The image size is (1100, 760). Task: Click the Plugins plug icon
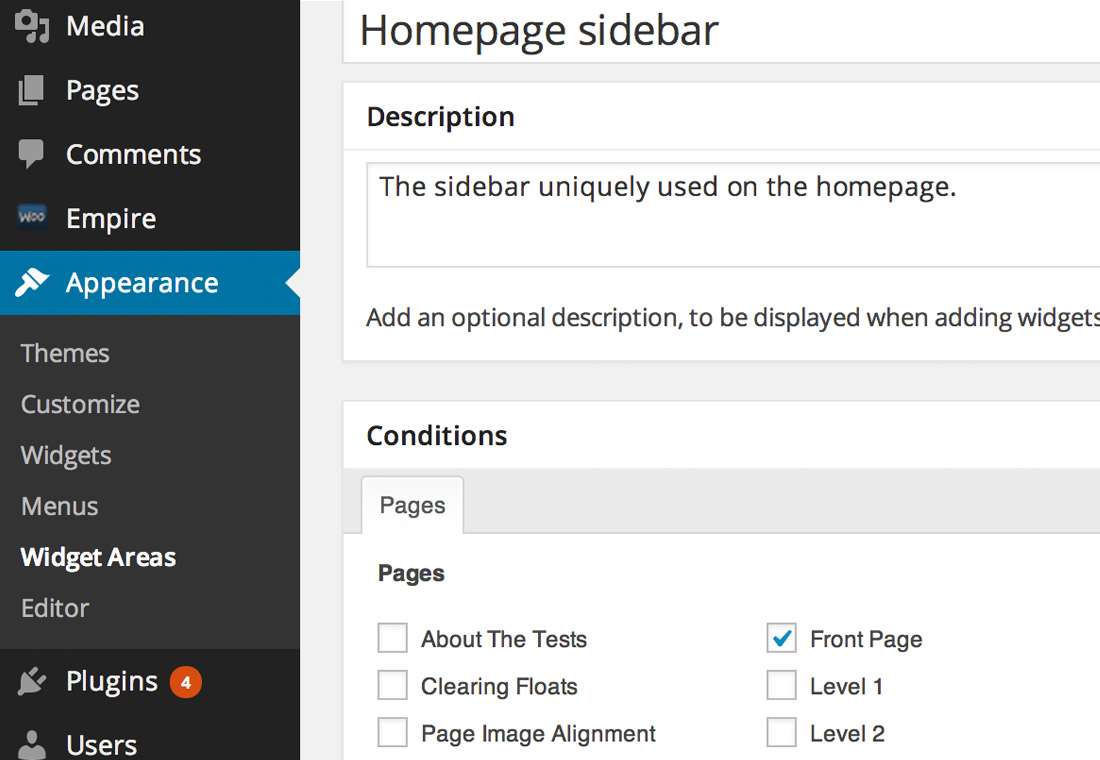pos(32,682)
